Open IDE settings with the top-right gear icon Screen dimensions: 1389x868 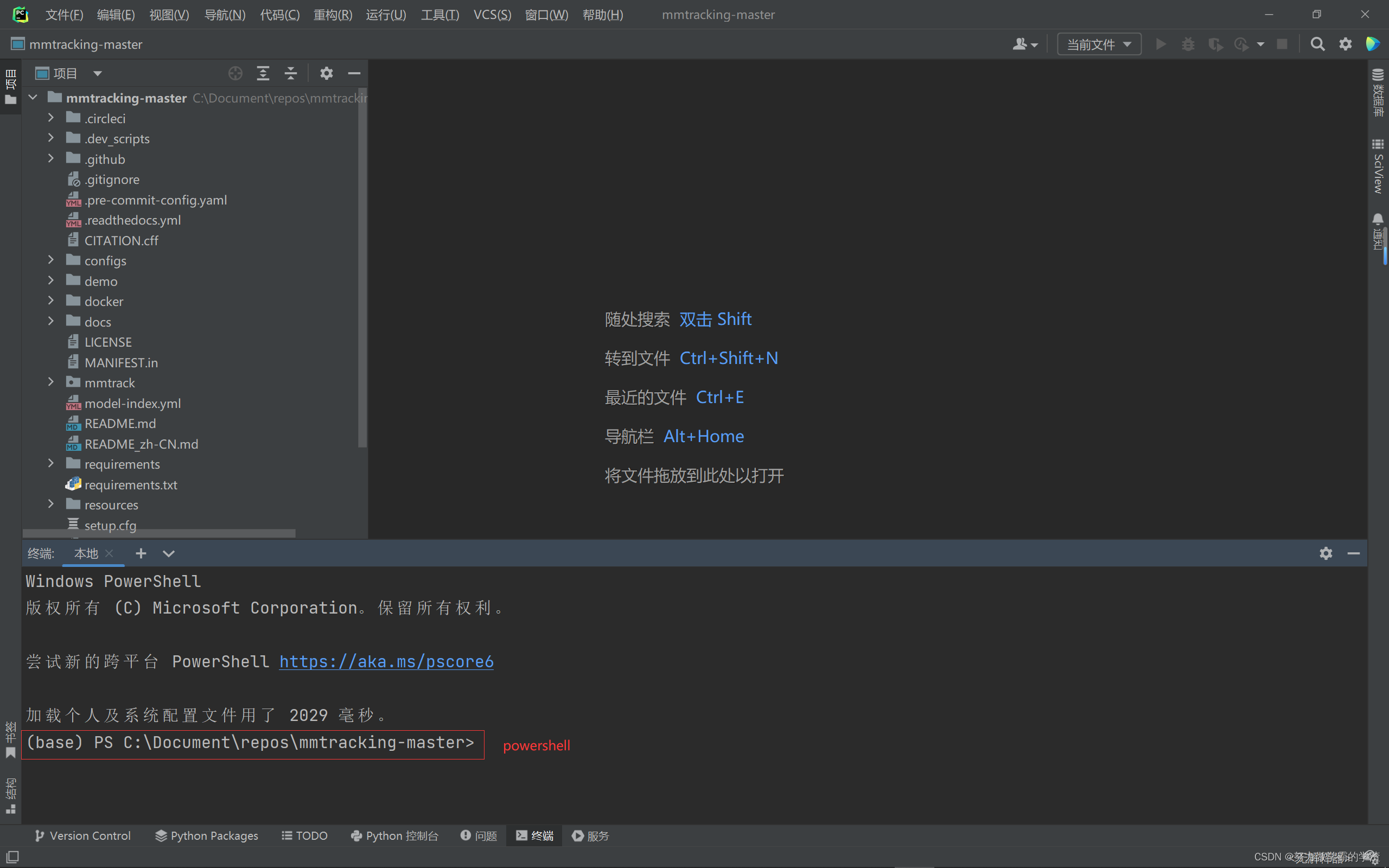click(x=1346, y=43)
